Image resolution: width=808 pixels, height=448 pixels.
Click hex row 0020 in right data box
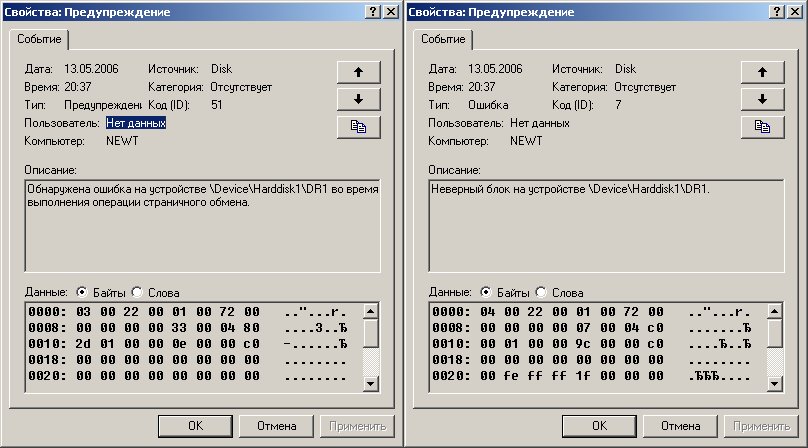(x=592, y=376)
